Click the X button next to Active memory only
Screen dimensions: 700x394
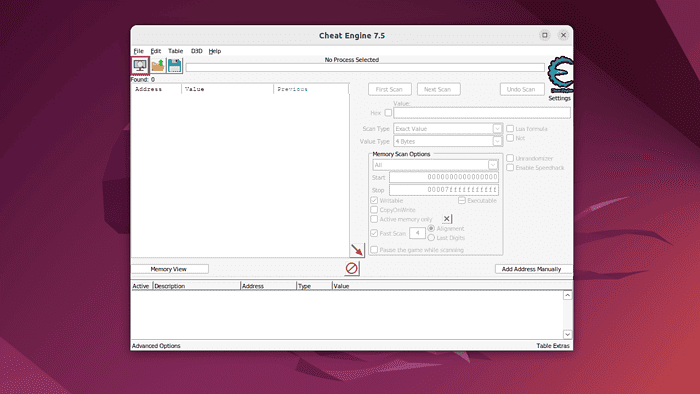(x=447, y=219)
